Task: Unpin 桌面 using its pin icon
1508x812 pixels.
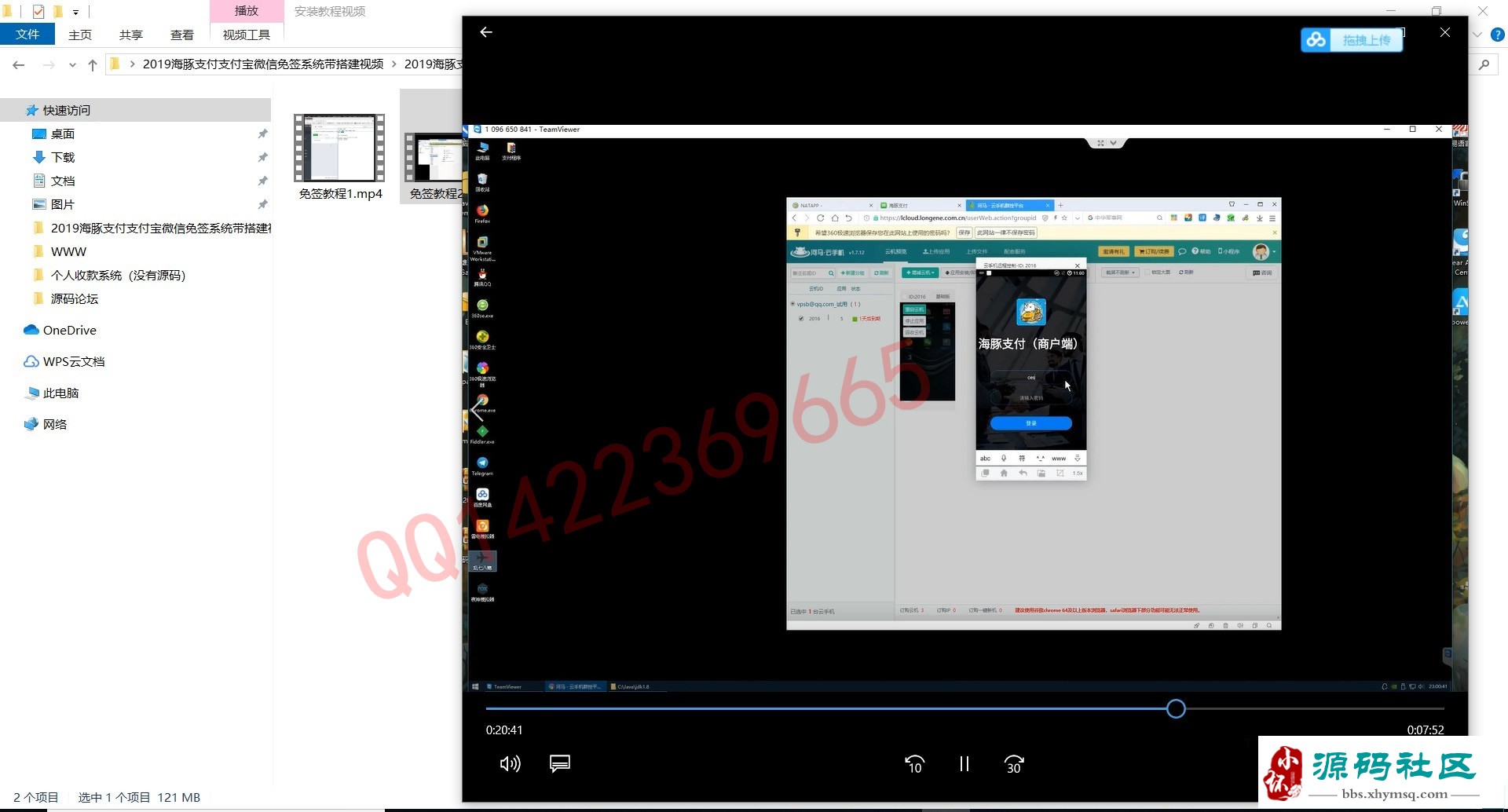Action: click(x=262, y=134)
